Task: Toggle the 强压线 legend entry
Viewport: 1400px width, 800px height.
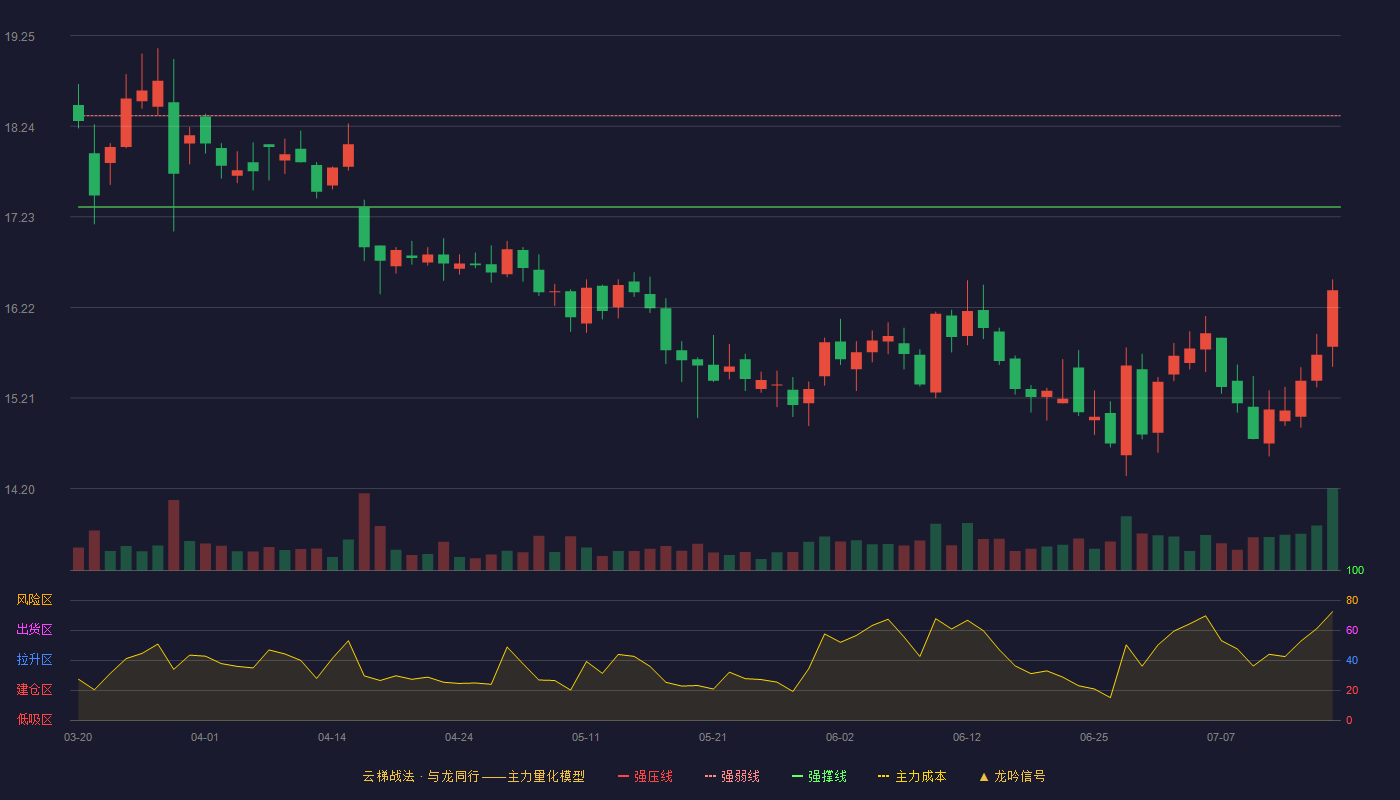Action: pos(645,776)
